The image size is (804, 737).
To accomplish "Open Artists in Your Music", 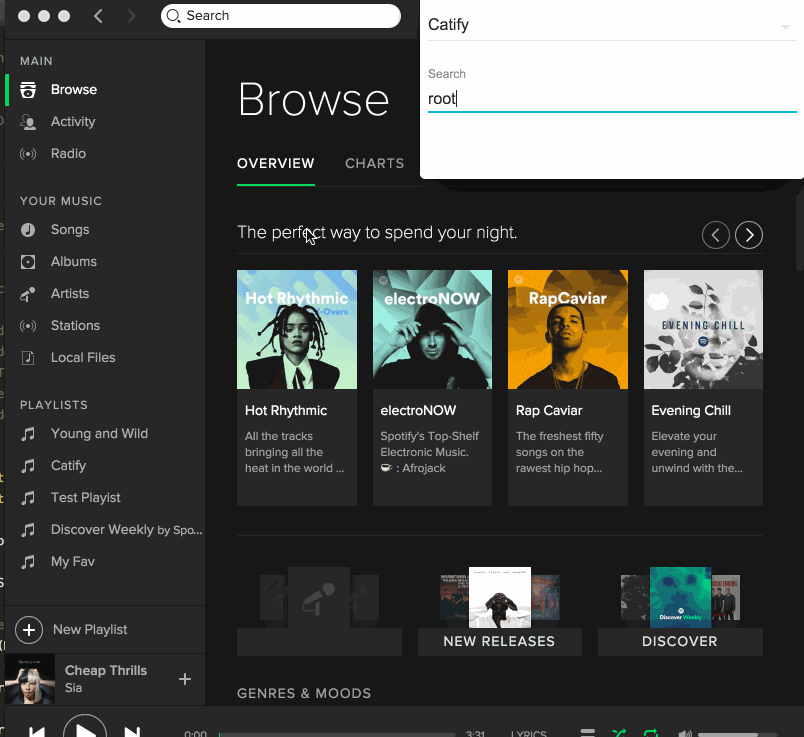I will [x=70, y=293].
